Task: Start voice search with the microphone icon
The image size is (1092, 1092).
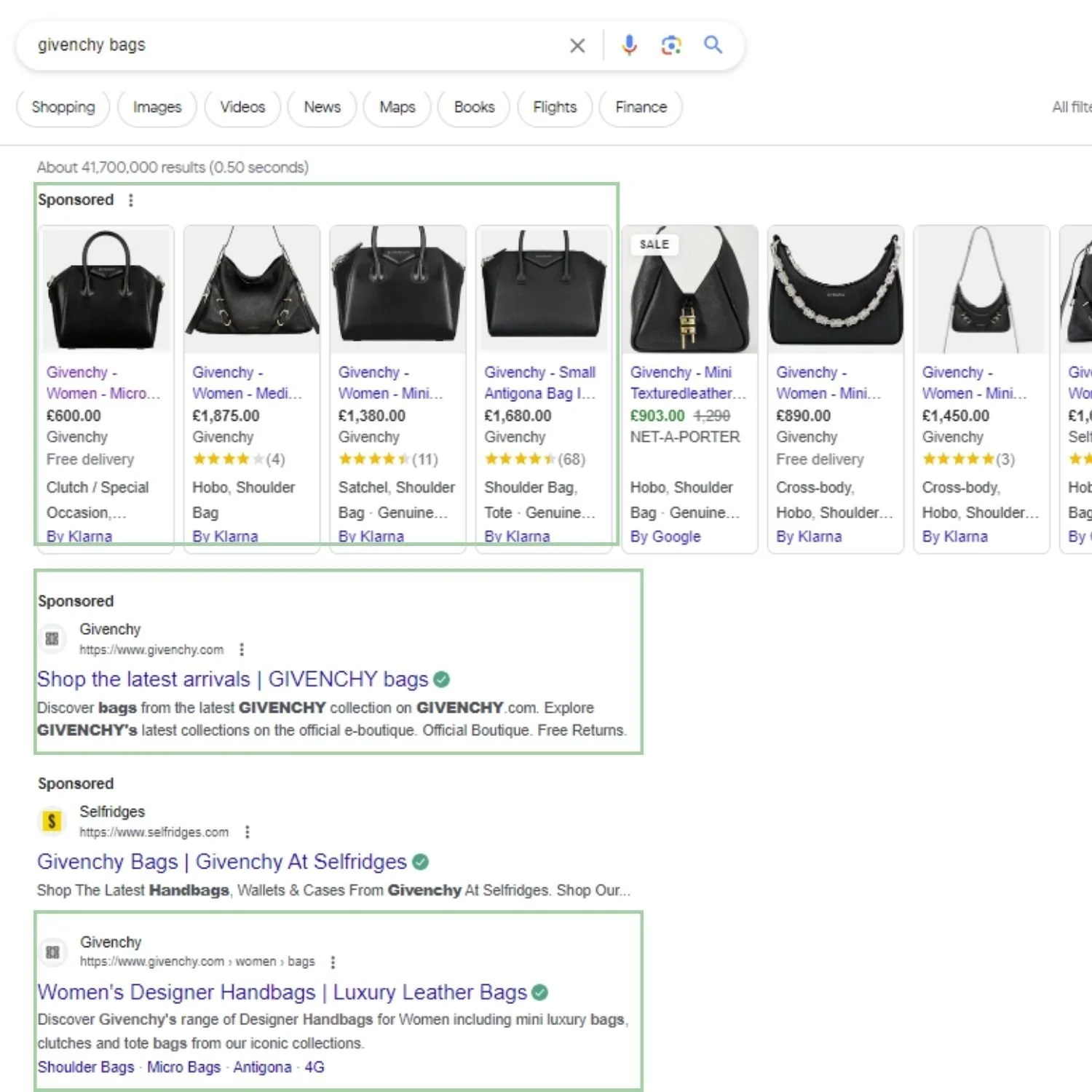Action: [x=629, y=45]
